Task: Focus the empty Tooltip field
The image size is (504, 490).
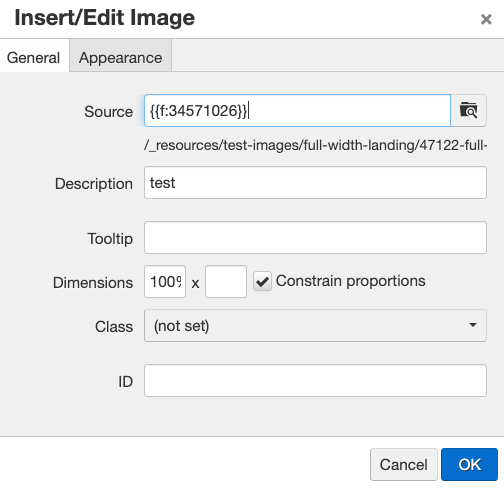Action: pyautogui.click(x=315, y=238)
